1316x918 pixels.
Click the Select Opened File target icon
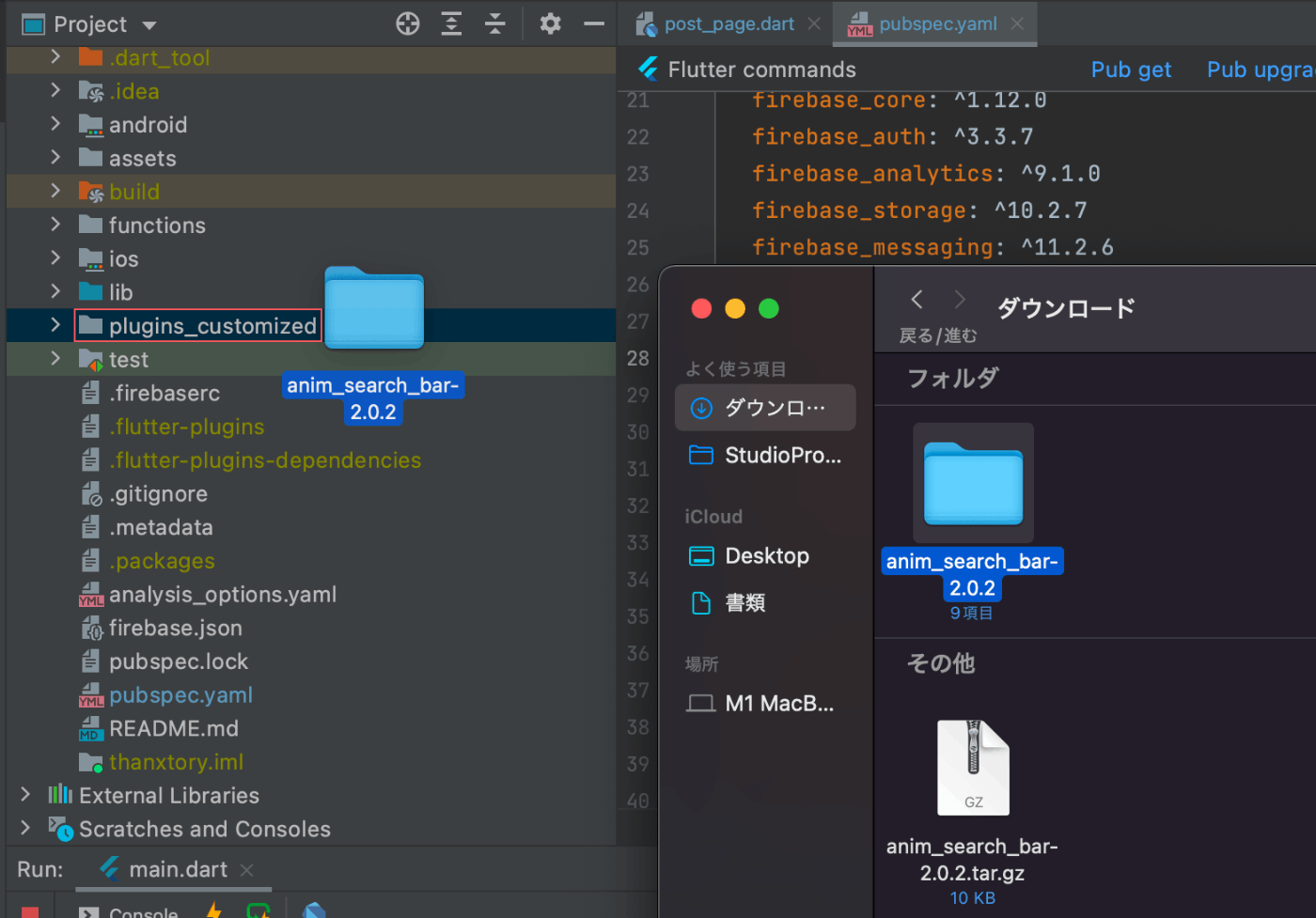408,23
